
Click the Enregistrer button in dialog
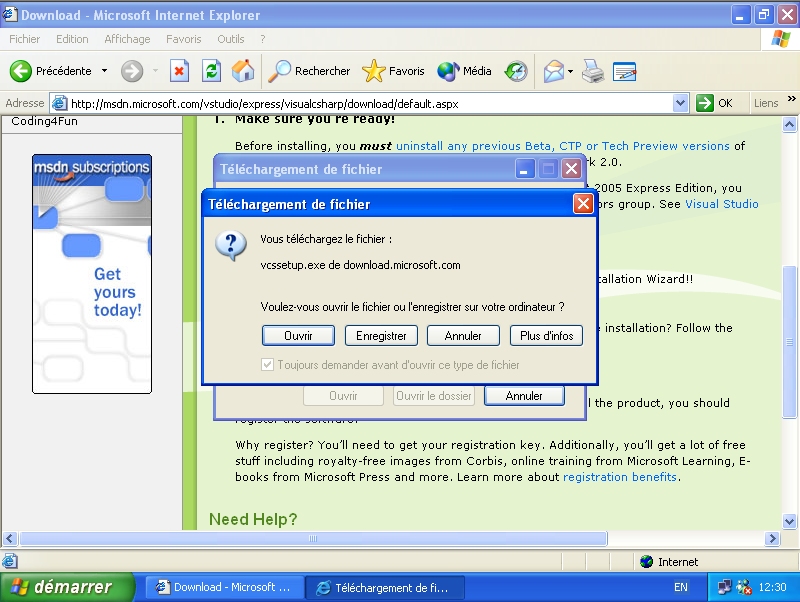tap(381, 335)
